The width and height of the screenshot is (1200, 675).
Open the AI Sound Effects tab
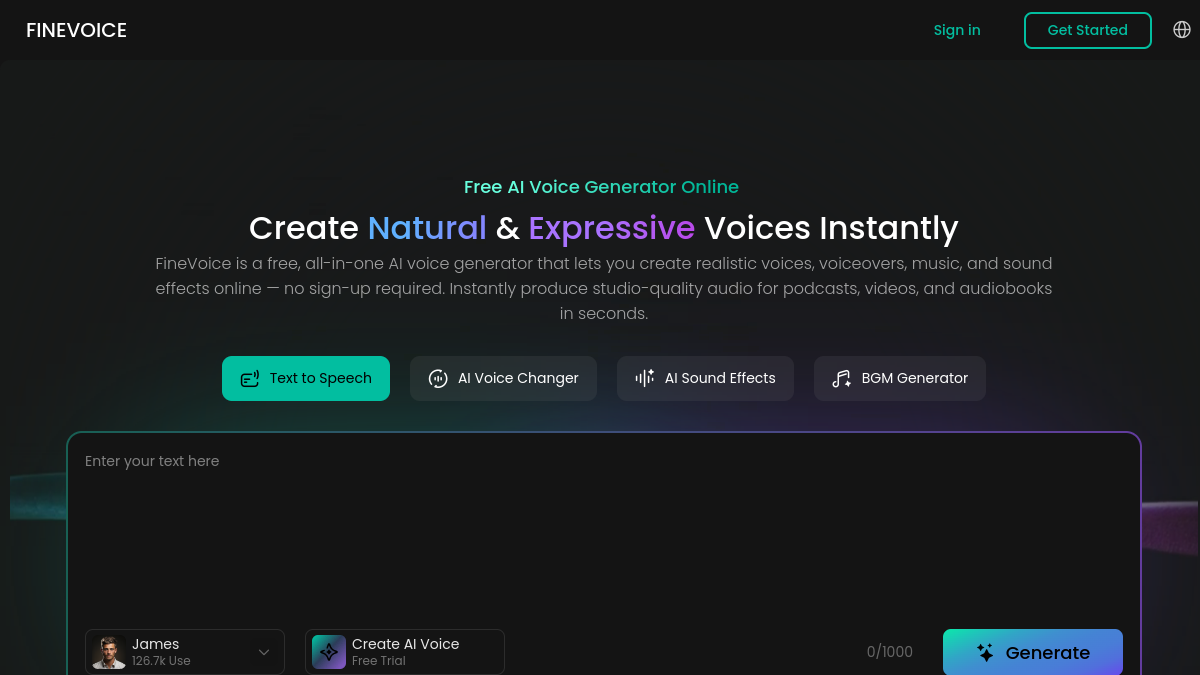pyautogui.click(x=706, y=378)
